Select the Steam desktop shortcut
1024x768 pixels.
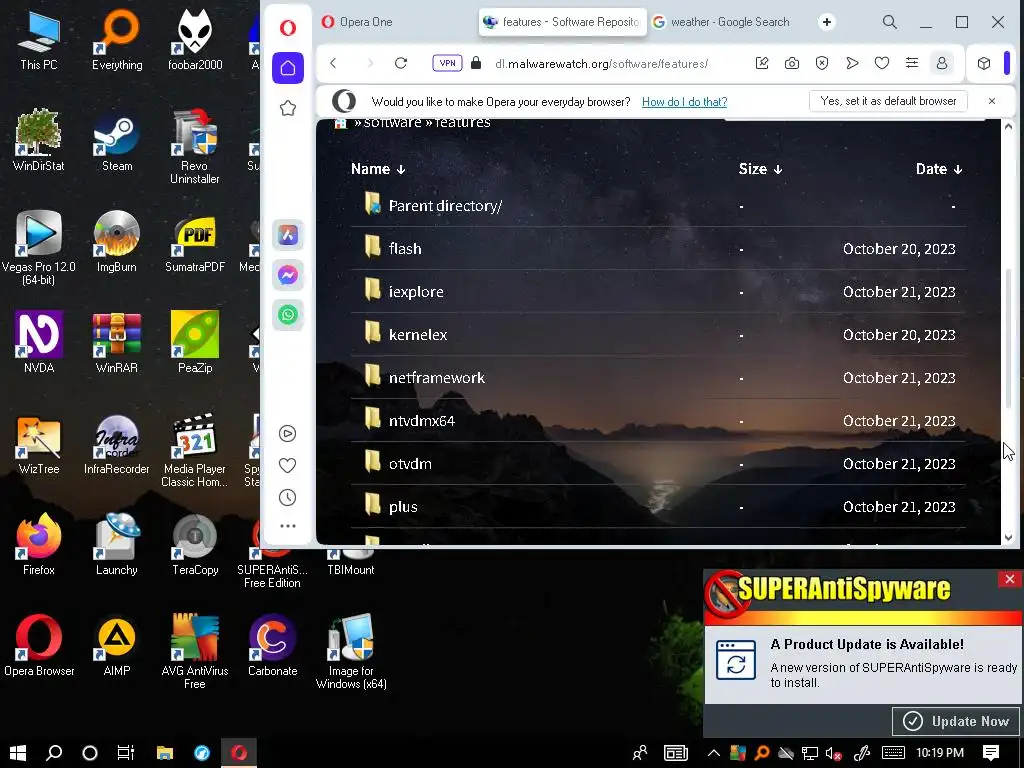(117, 142)
